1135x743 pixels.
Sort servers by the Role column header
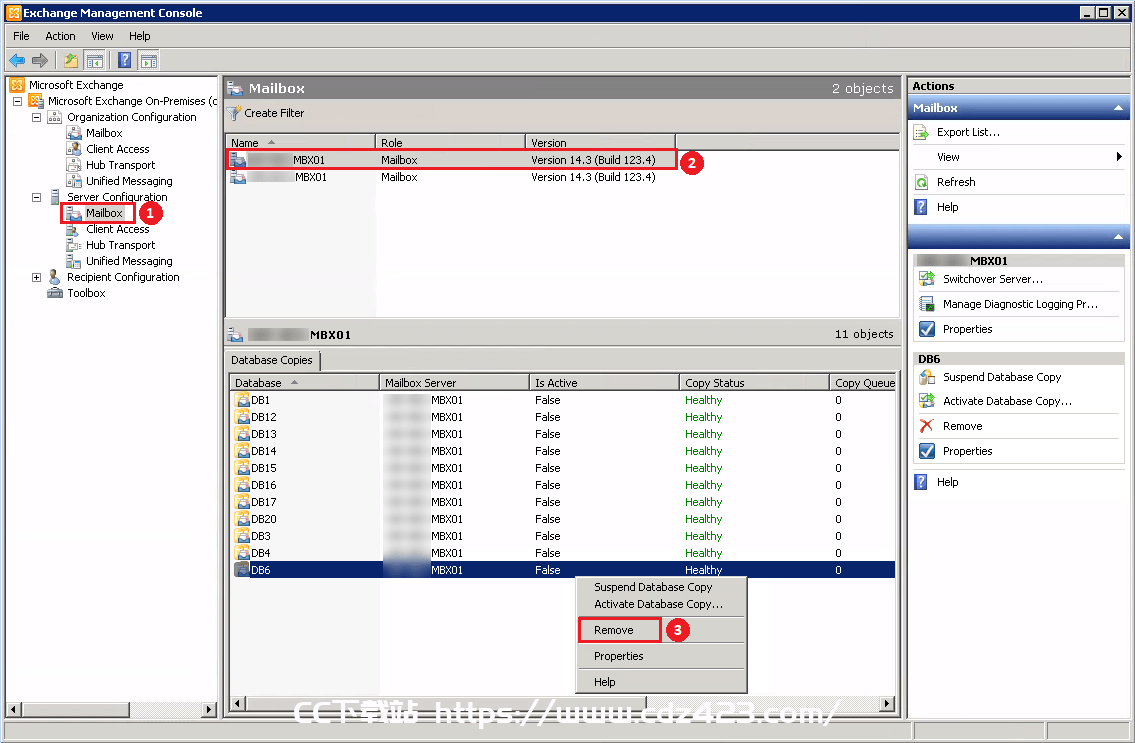(x=450, y=143)
